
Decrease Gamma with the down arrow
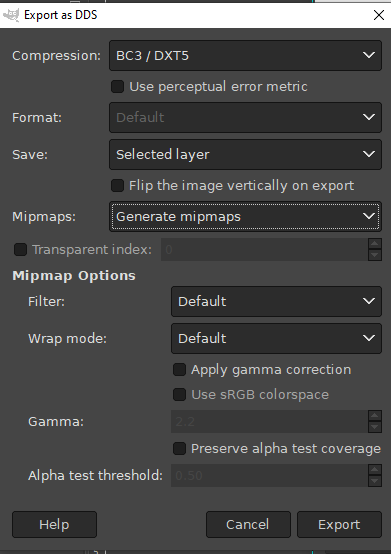tap(375, 427)
